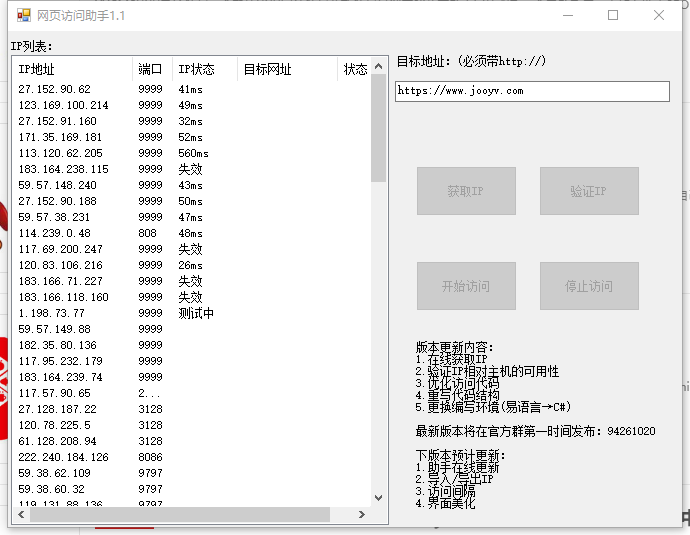Click the IP状态 column header
This screenshot has width=690, height=535.
[x=205, y=69]
